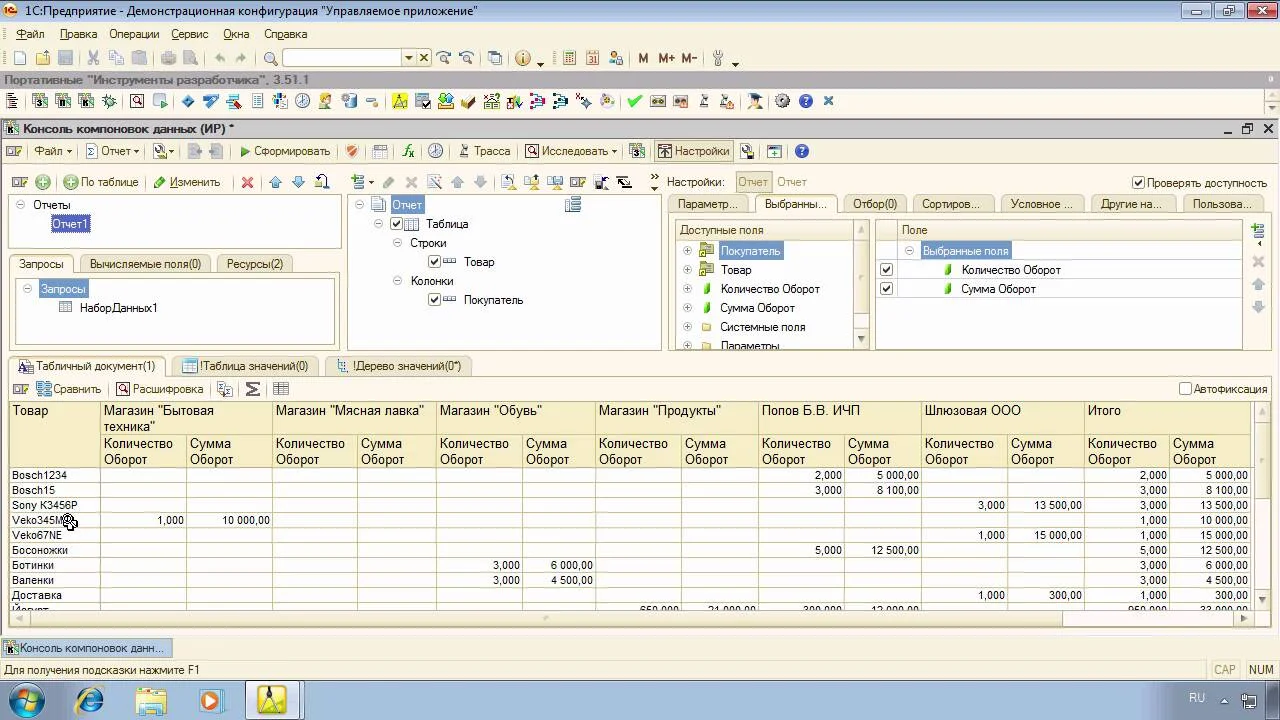1280x720 pixels.
Task: Uncheck the Проверять доступность checkbox
Action: pyautogui.click(x=1138, y=183)
